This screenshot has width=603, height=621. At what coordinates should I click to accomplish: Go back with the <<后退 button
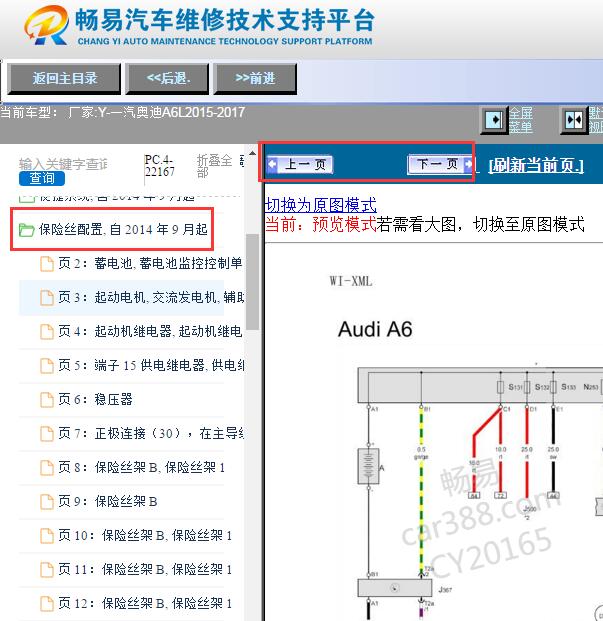tap(167, 78)
